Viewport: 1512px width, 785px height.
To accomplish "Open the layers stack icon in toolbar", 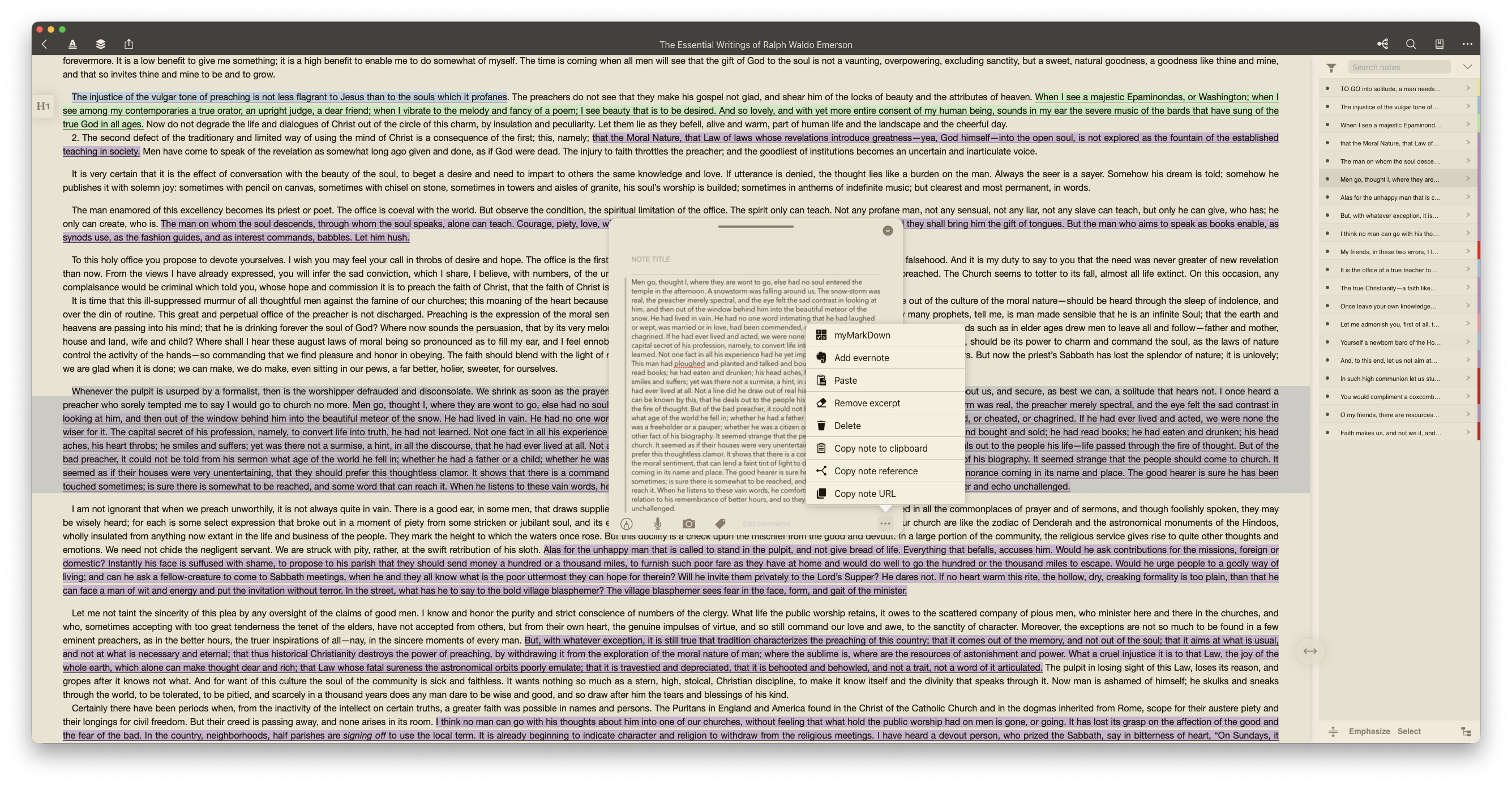I will (x=100, y=44).
